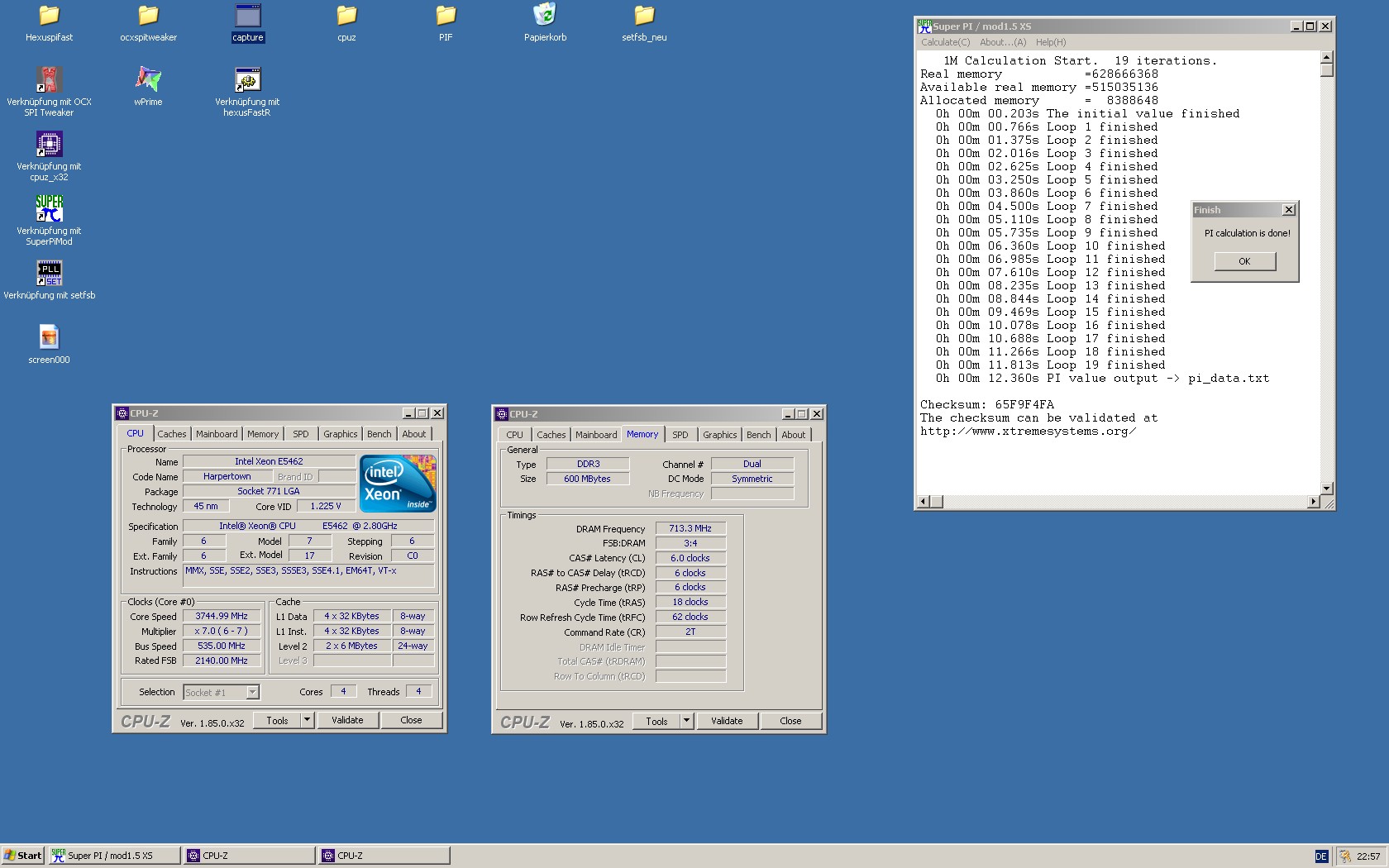Click Super PI horizontal scrollbar right arrow
The width and height of the screenshot is (1389, 868).
1314,501
